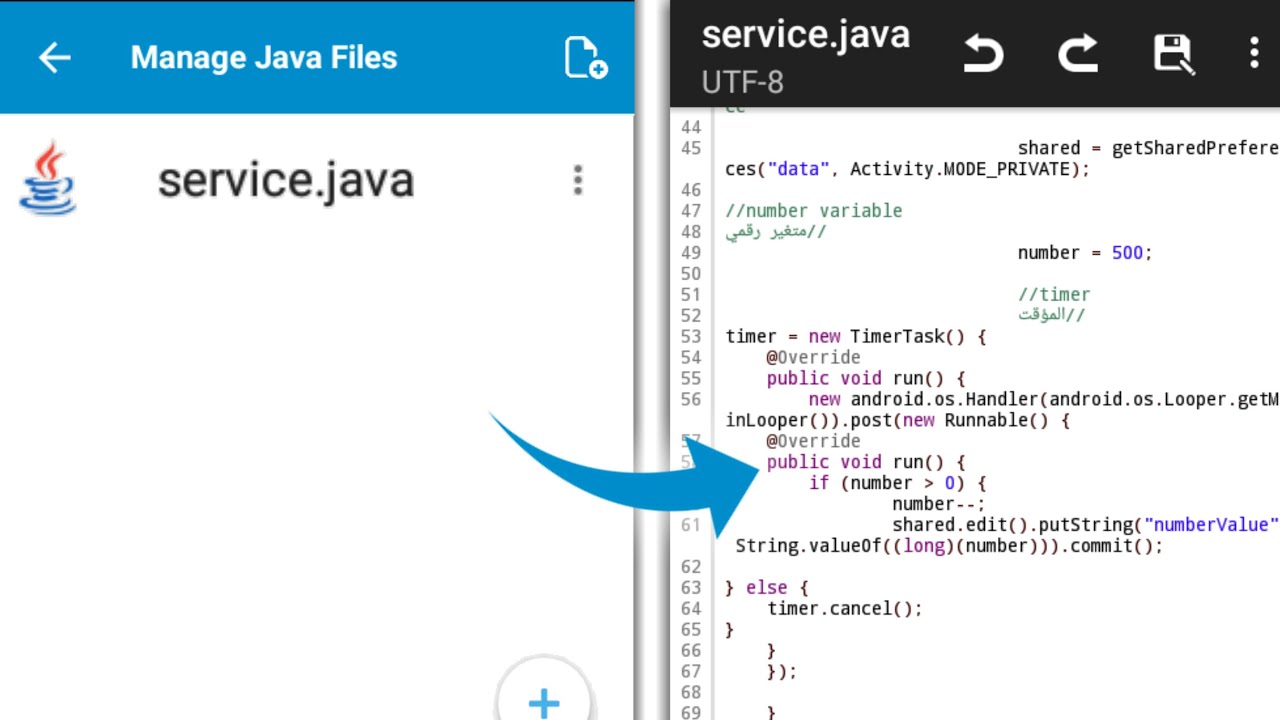Open service.java row overflow menu

577,180
